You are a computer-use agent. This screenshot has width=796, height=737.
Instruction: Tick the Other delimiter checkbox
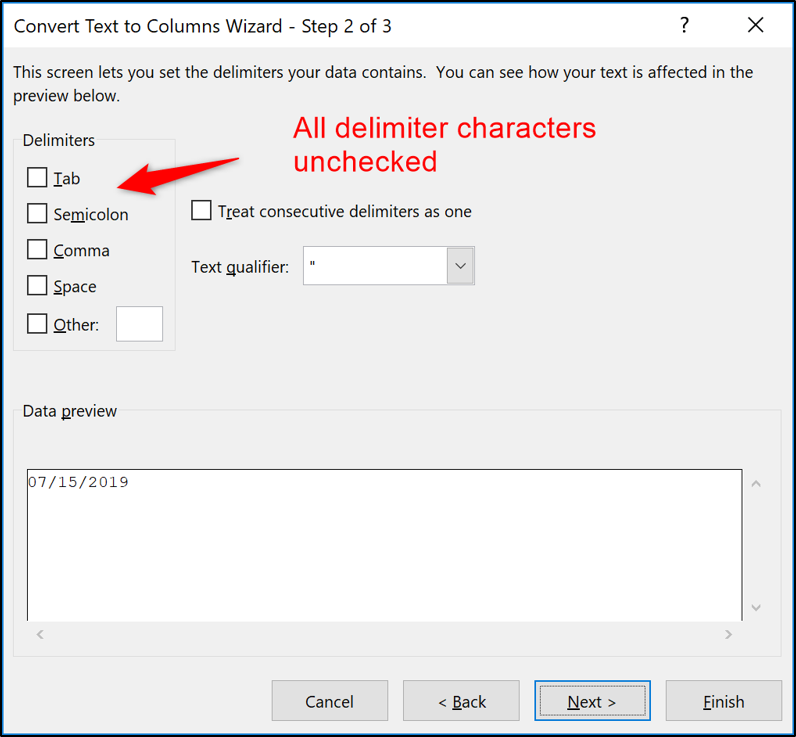(x=37, y=324)
